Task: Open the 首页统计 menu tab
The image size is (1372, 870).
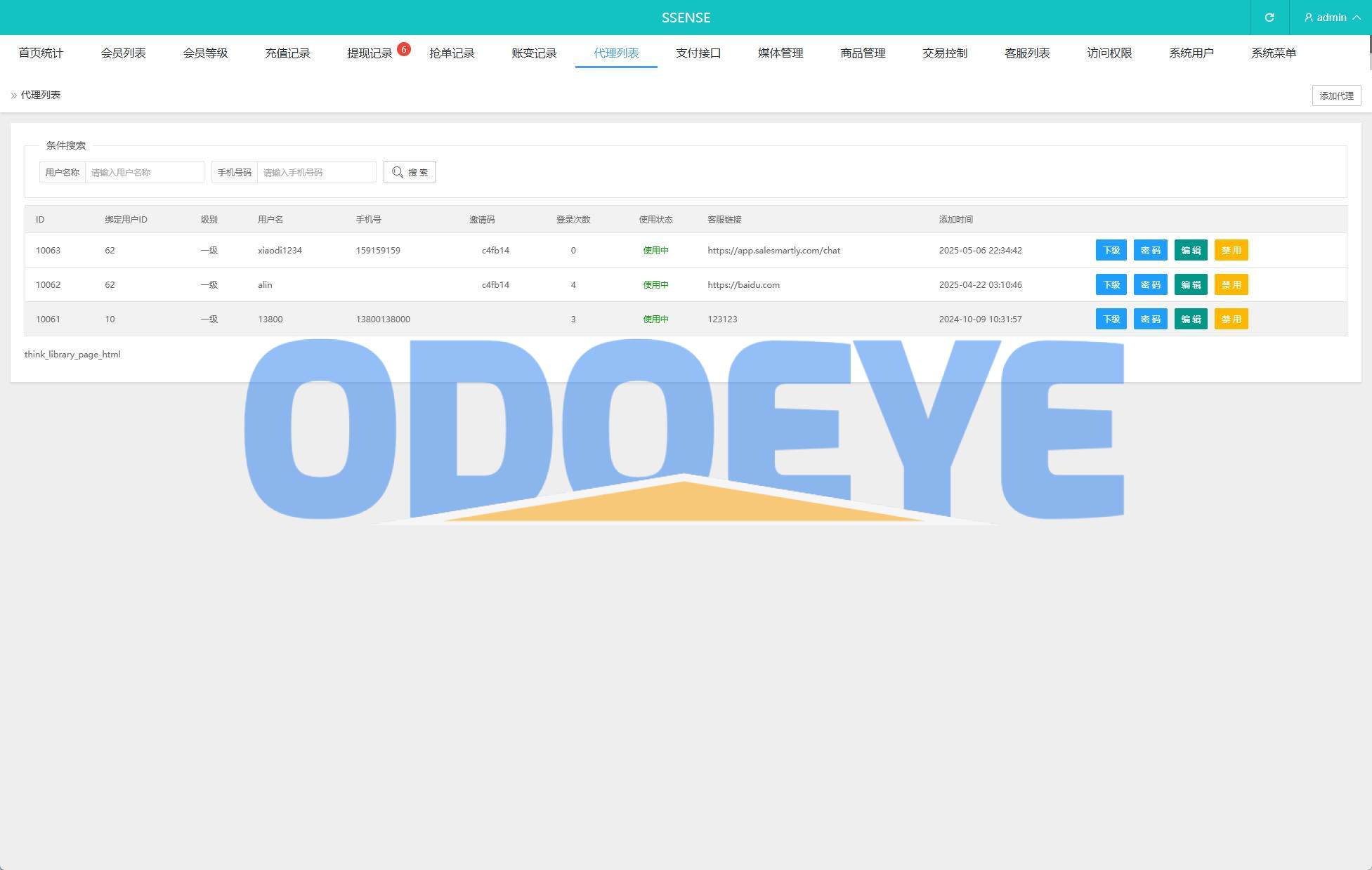Action: pos(41,53)
